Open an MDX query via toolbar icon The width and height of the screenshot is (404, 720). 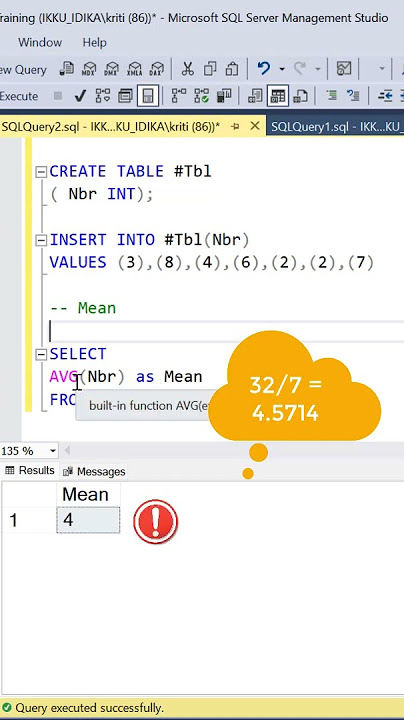point(89,69)
